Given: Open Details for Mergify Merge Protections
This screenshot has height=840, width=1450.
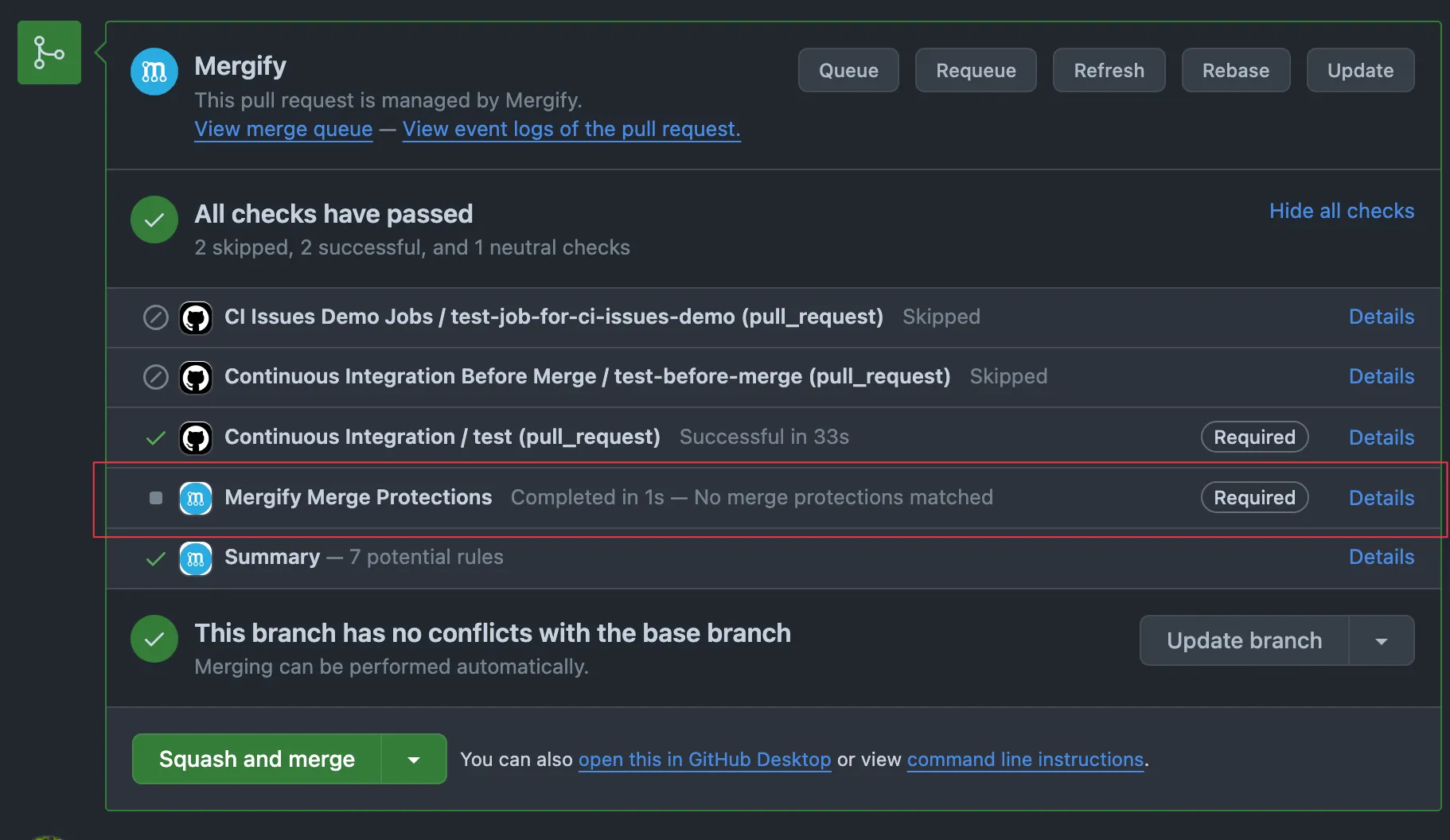Looking at the screenshot, I should click(1381, 498).
